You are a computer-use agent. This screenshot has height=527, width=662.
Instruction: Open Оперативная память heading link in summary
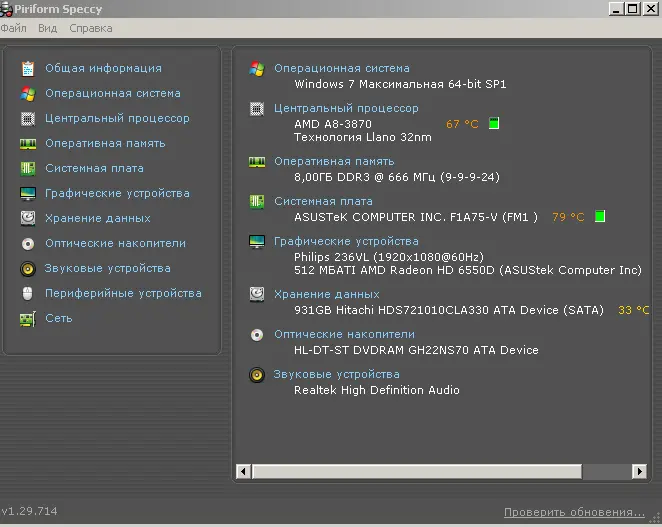point(334,161)
